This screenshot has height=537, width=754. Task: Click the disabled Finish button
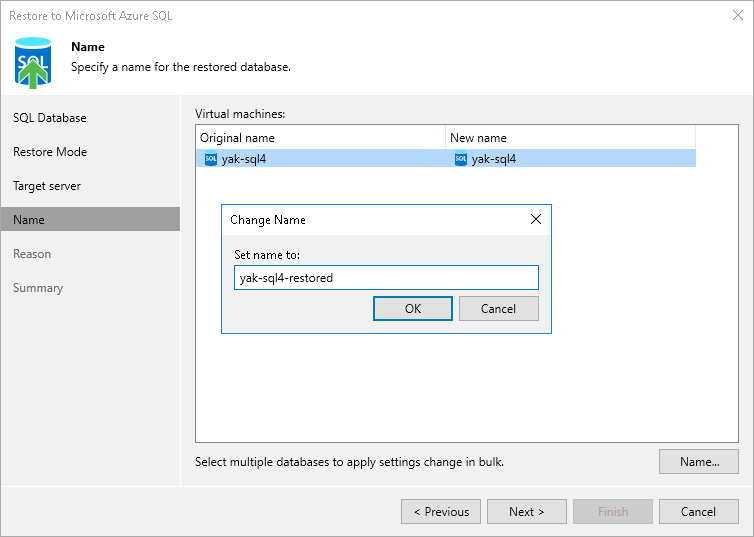[x=613, y=512]
